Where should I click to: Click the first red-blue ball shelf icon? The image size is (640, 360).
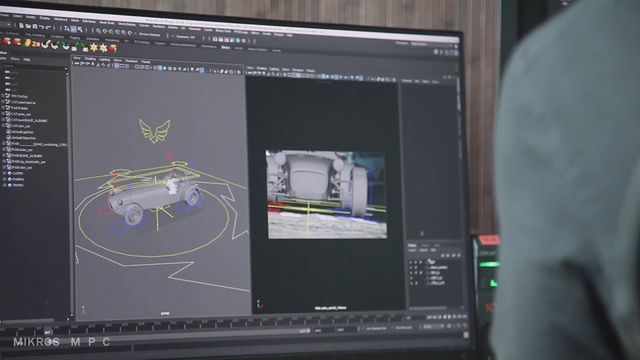(6, 41)
